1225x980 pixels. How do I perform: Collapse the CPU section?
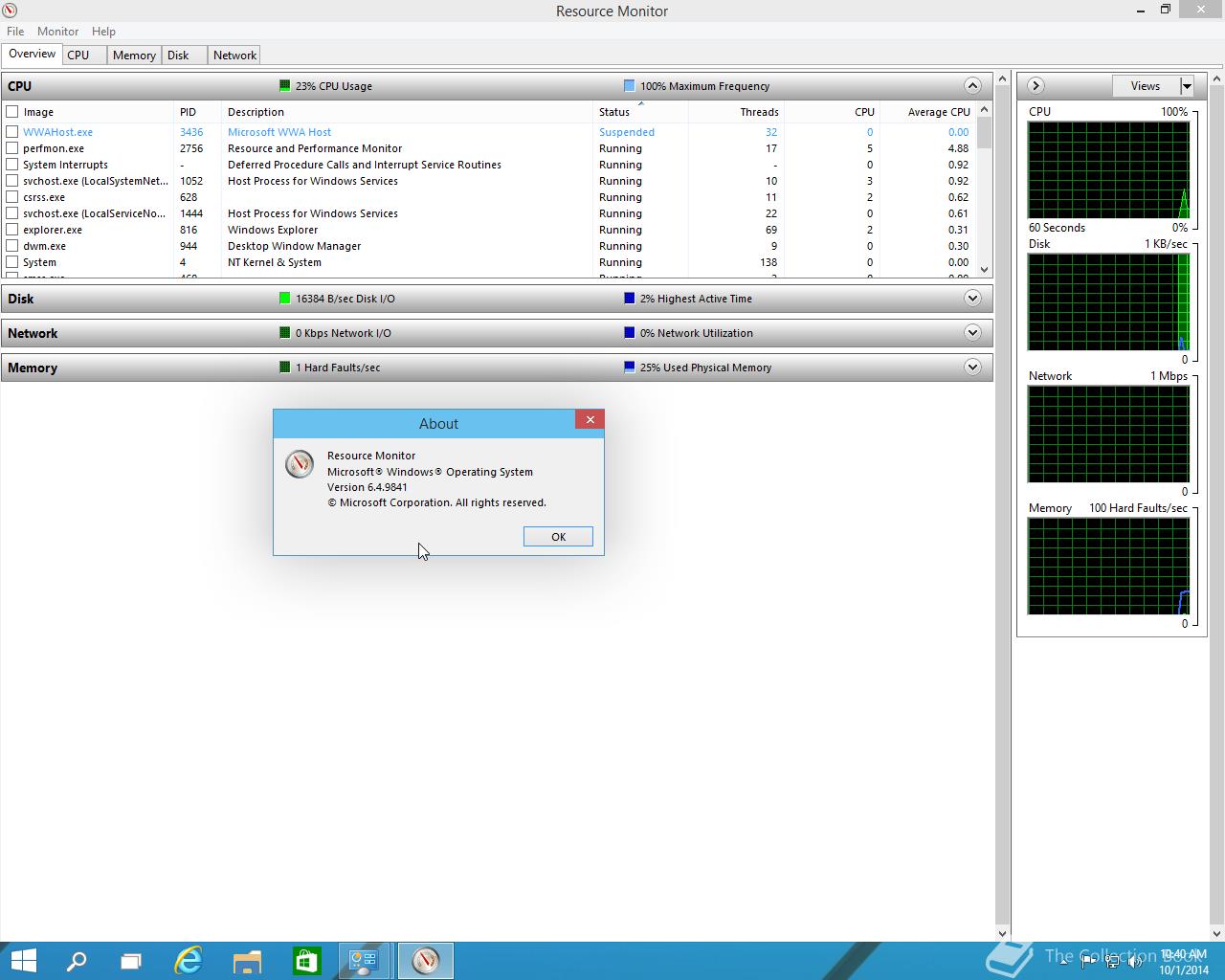point(972,85)
